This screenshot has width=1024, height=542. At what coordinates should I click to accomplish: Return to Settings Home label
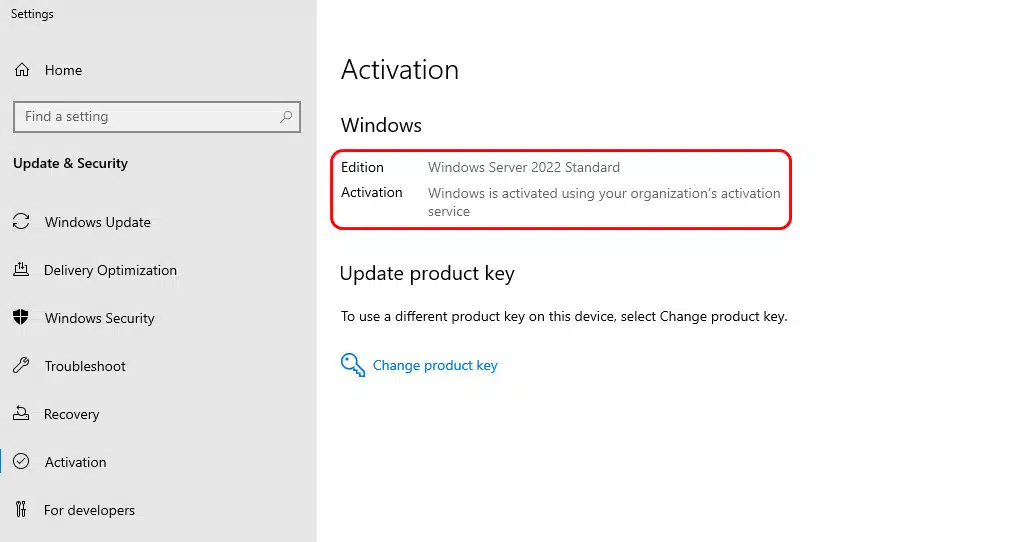[x=63, y=70]
